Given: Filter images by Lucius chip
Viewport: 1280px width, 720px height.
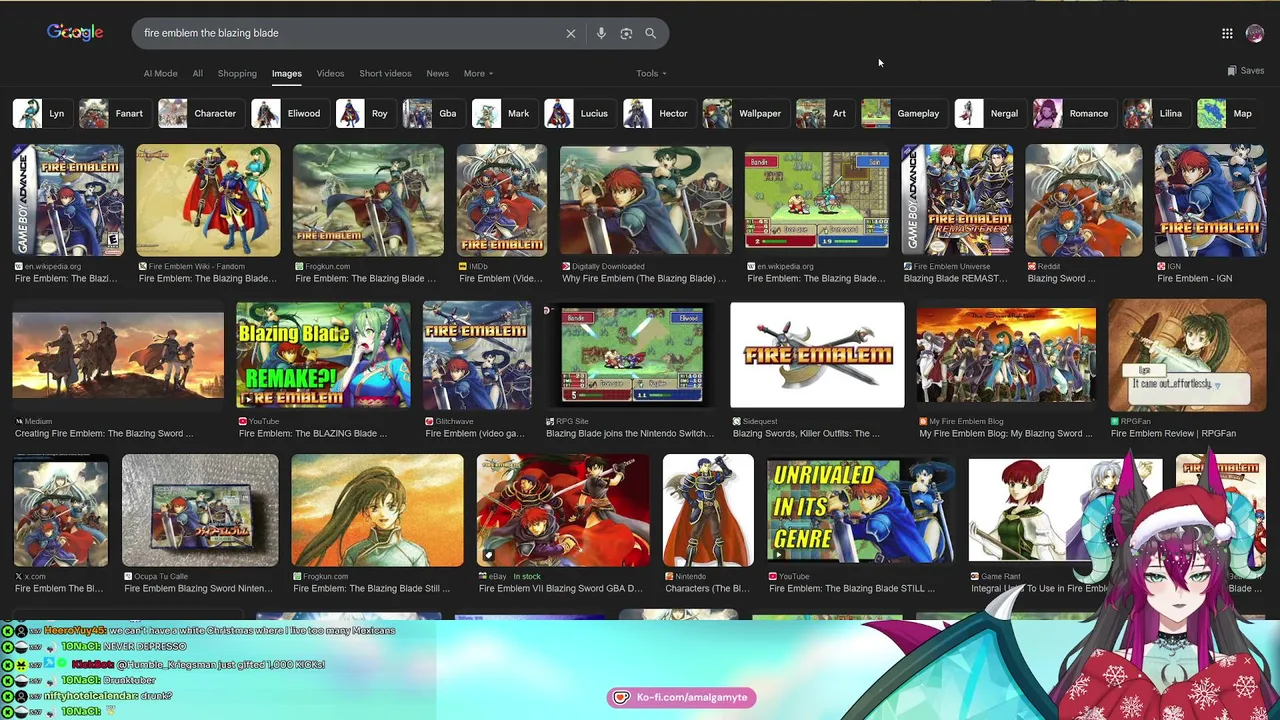Looking at the screenshot, I should pos(578,113).
